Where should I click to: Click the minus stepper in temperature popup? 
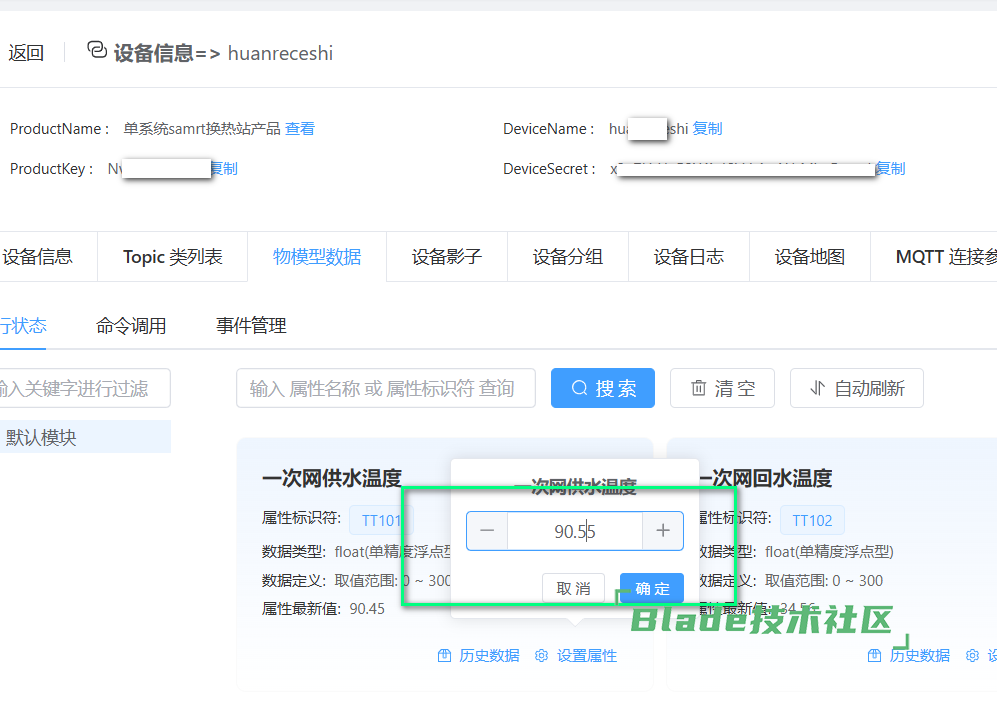click(x=487, y=531)
